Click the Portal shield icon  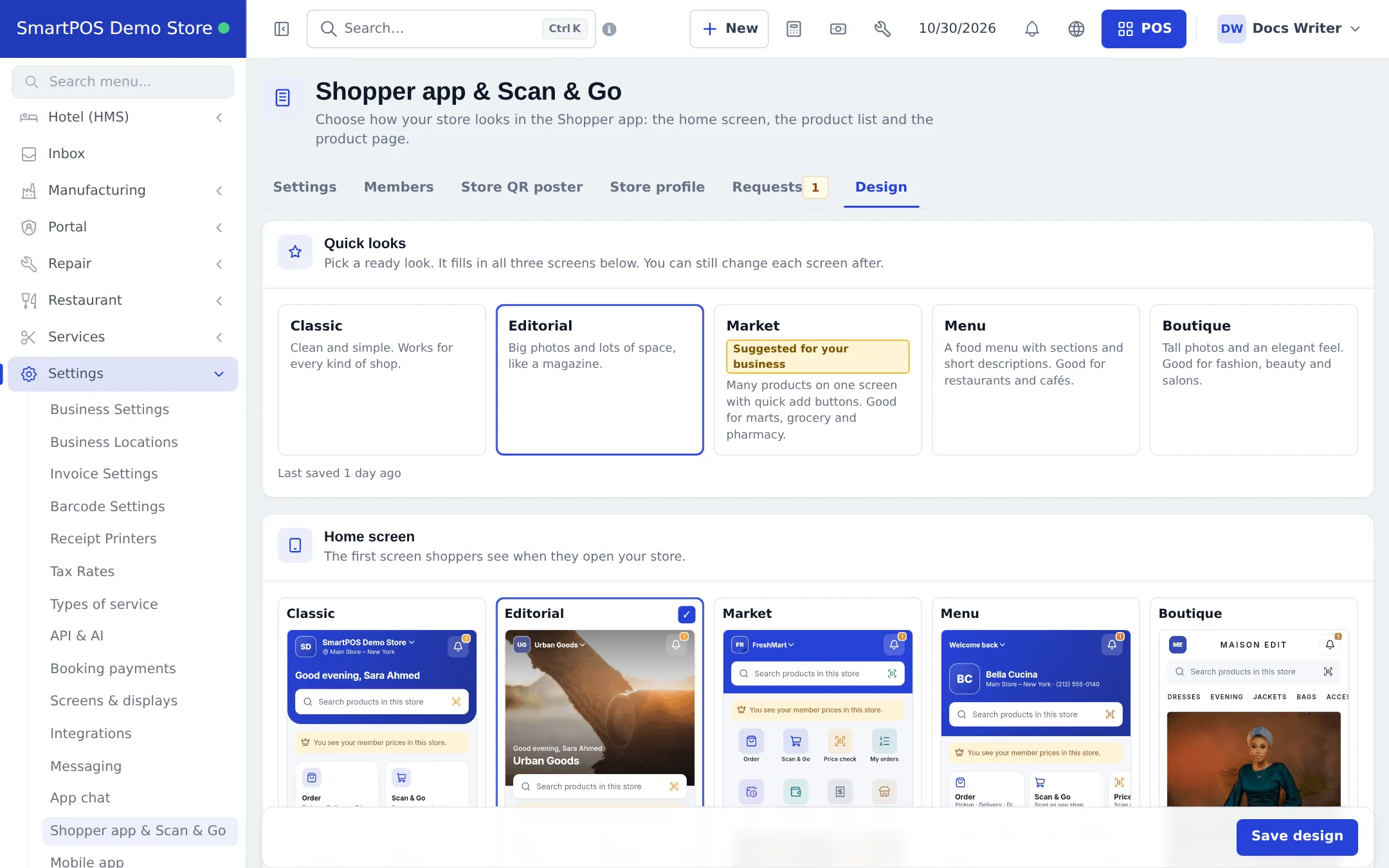[29, 227]
